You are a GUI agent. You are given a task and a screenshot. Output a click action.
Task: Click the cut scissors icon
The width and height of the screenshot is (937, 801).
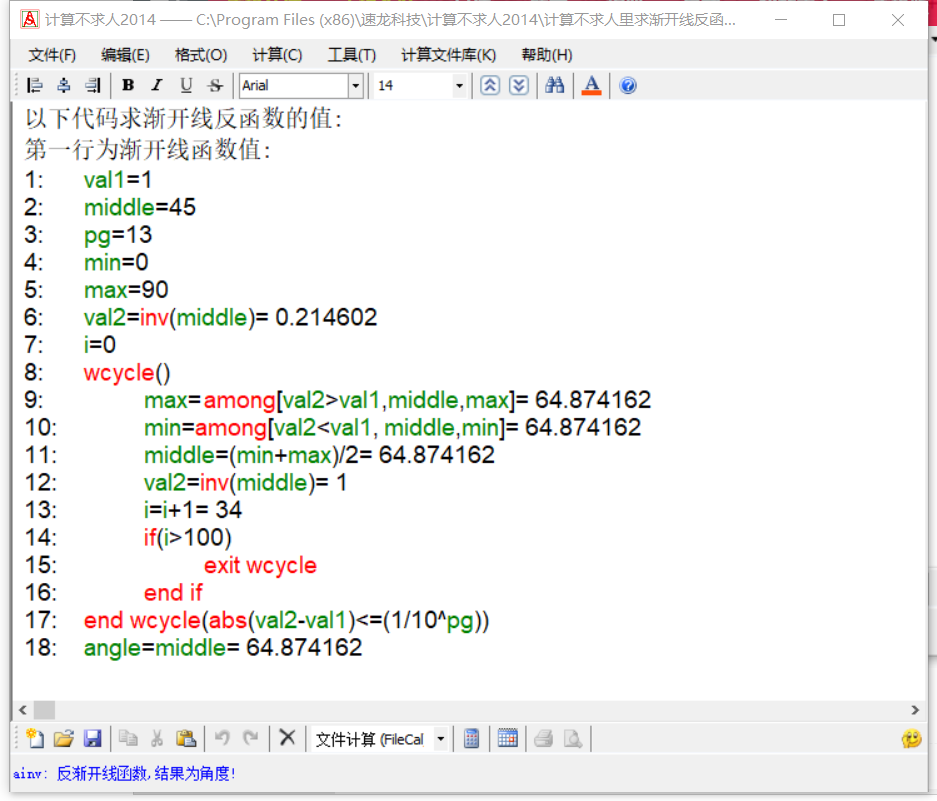157,739
